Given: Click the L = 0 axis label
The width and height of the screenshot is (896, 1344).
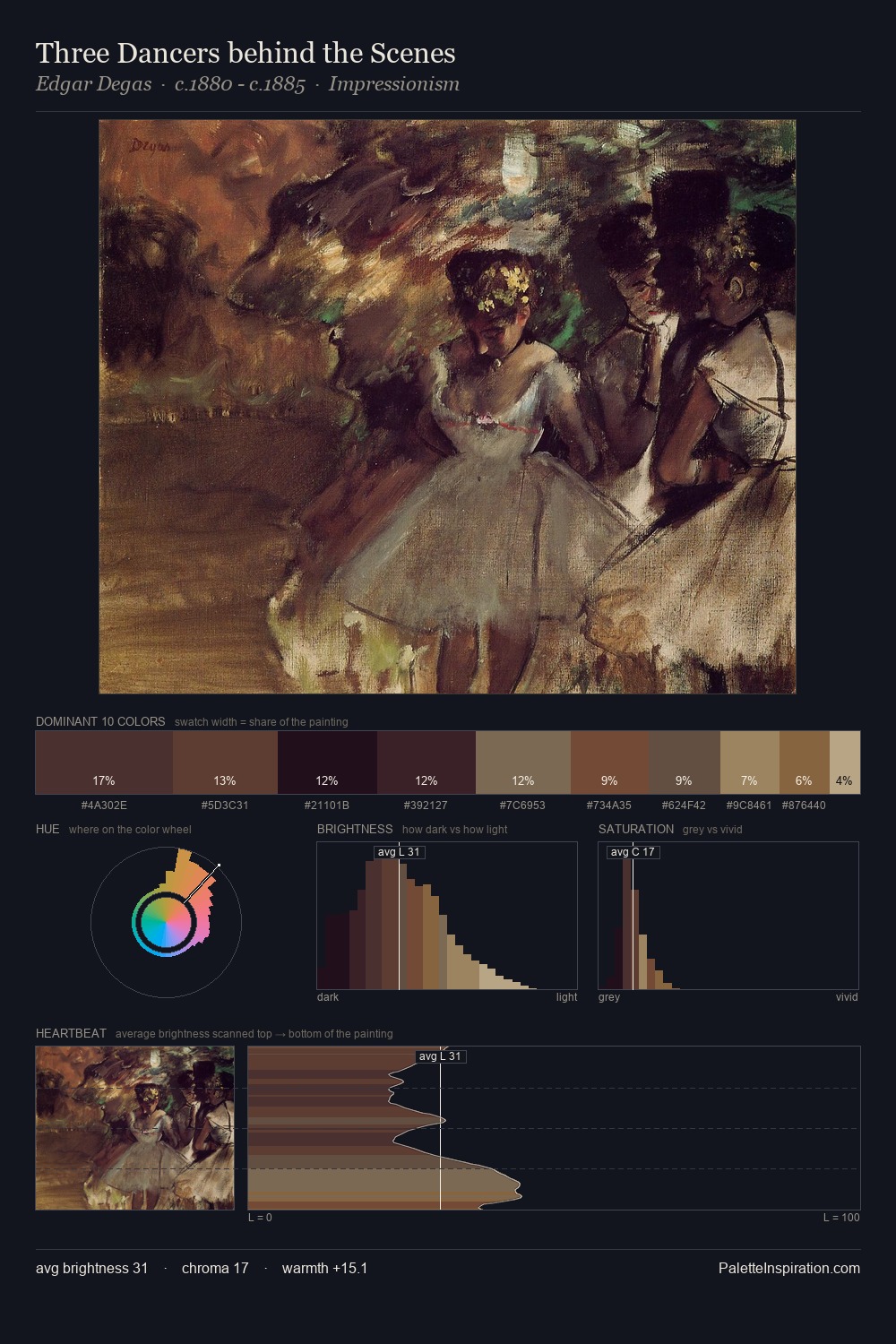Looking at the screenshot, I should tap(260, 1218).
